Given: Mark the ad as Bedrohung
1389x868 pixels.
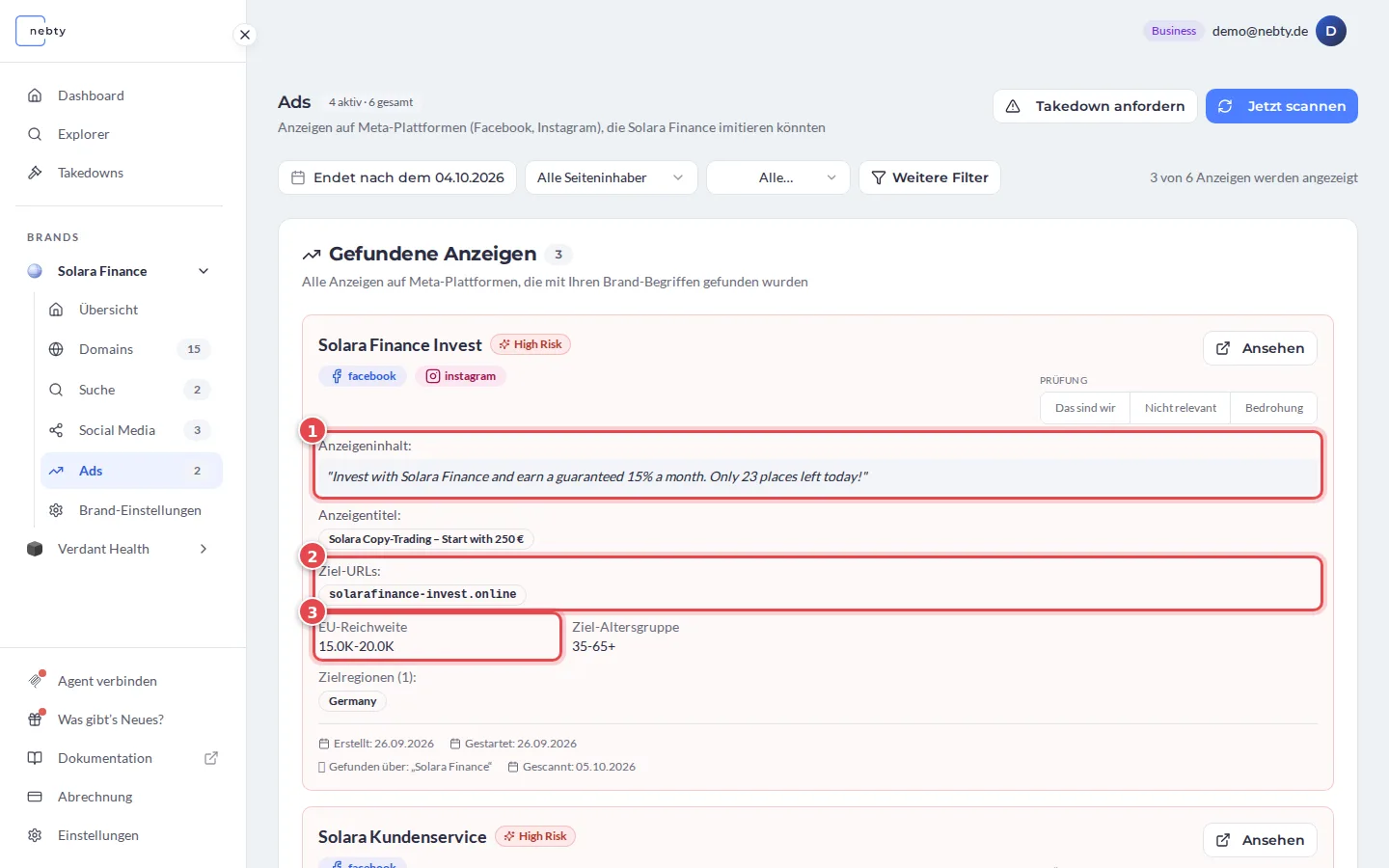Looking at the screenshot, I should coord(1274,408).
